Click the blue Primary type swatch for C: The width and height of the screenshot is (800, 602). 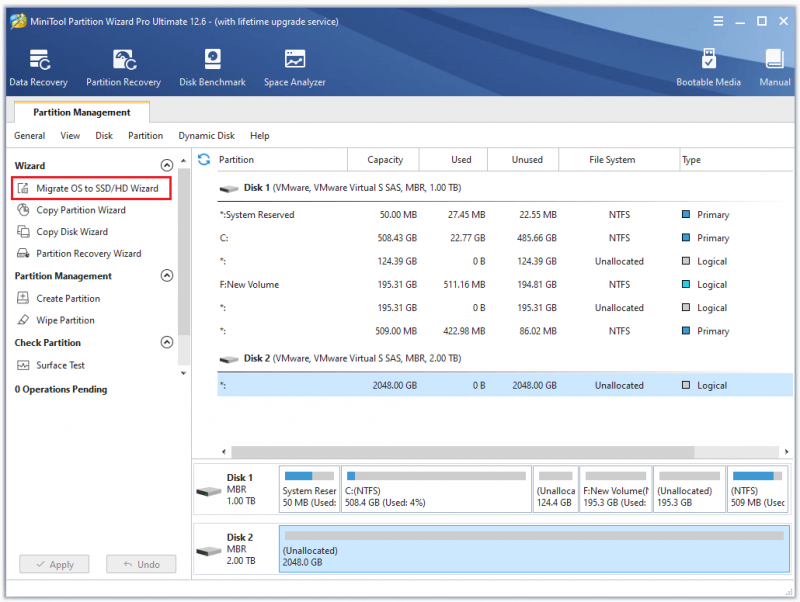[686, 238]
